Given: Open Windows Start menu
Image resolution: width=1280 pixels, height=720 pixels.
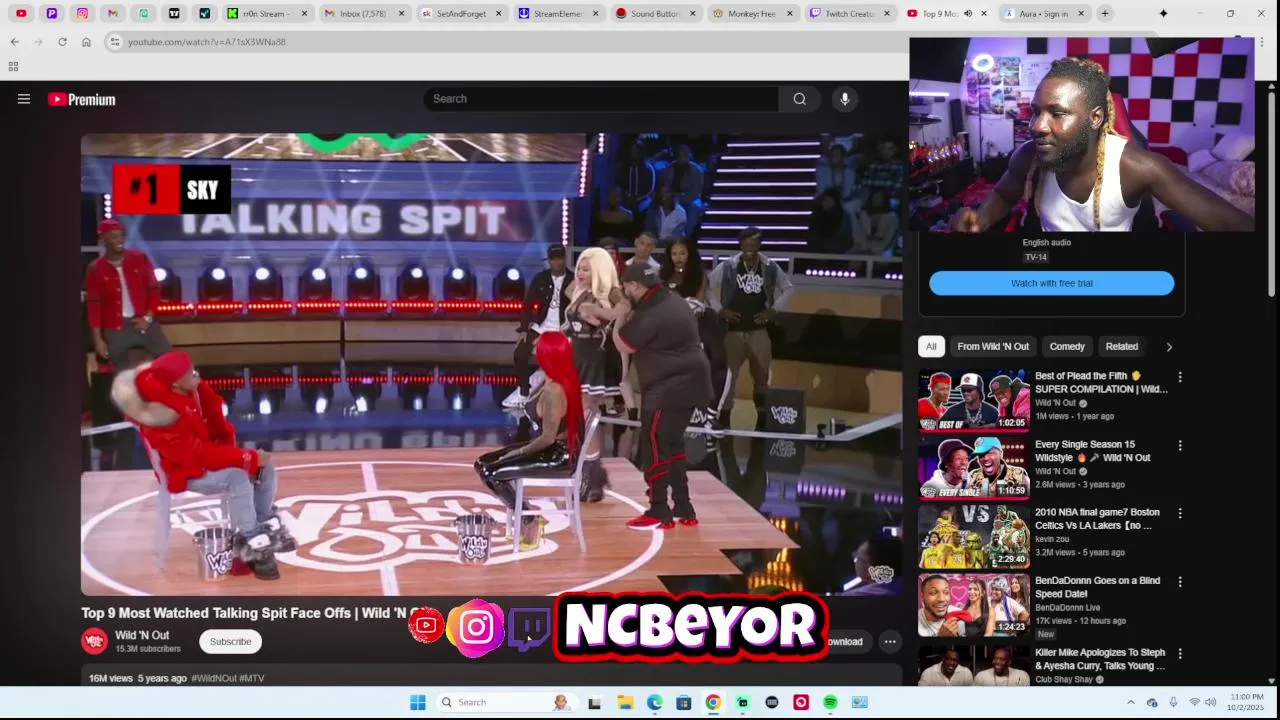Looking at the screenshot, I should pos(418,702).
